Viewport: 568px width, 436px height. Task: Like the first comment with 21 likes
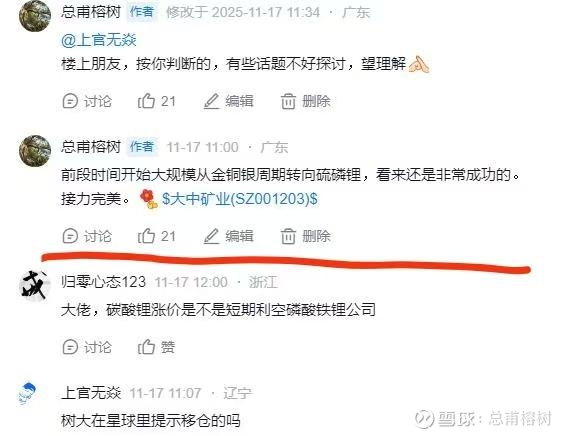click(156, 101)
